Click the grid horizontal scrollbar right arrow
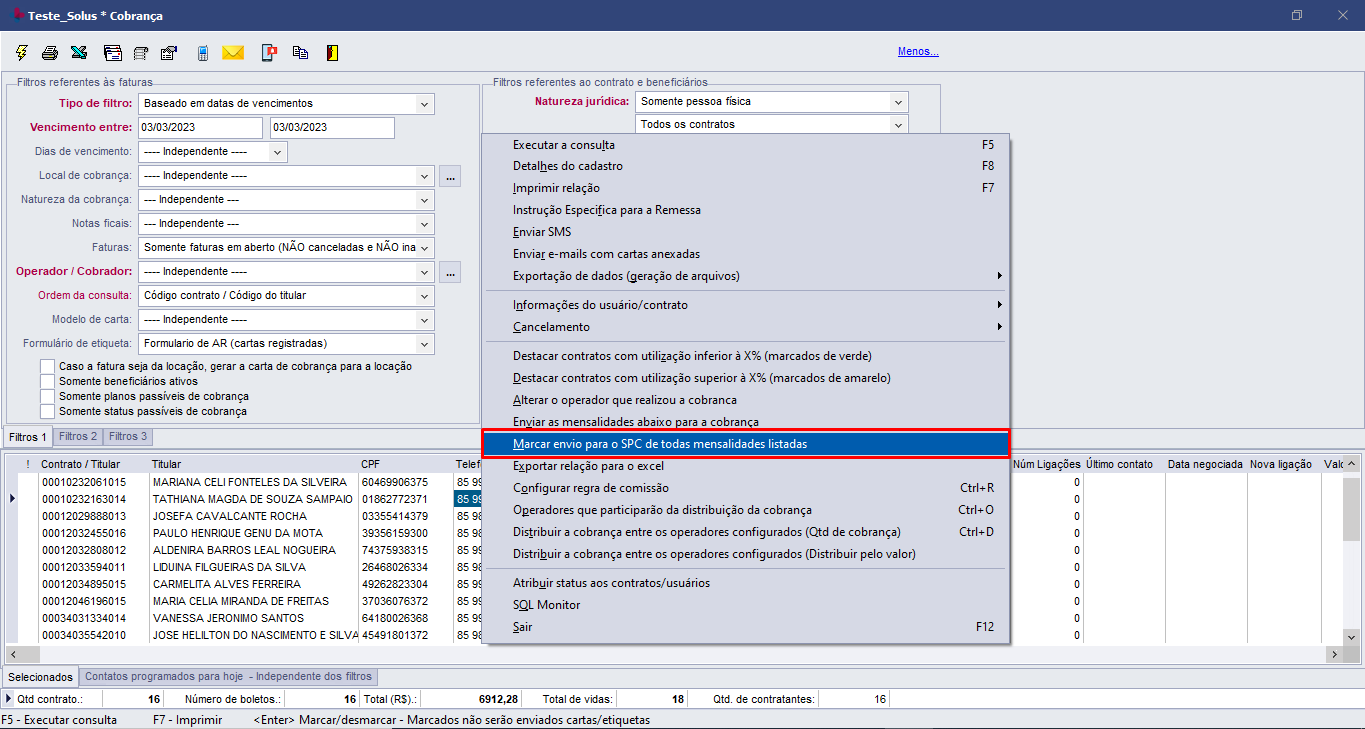1365x729 pixels. point(1333,654)
